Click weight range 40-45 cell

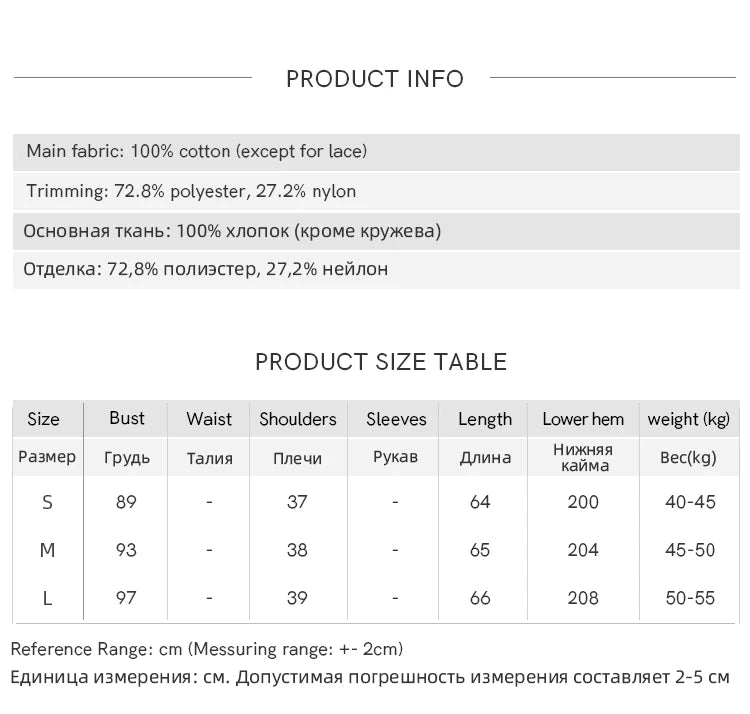[x=690, y=502]
